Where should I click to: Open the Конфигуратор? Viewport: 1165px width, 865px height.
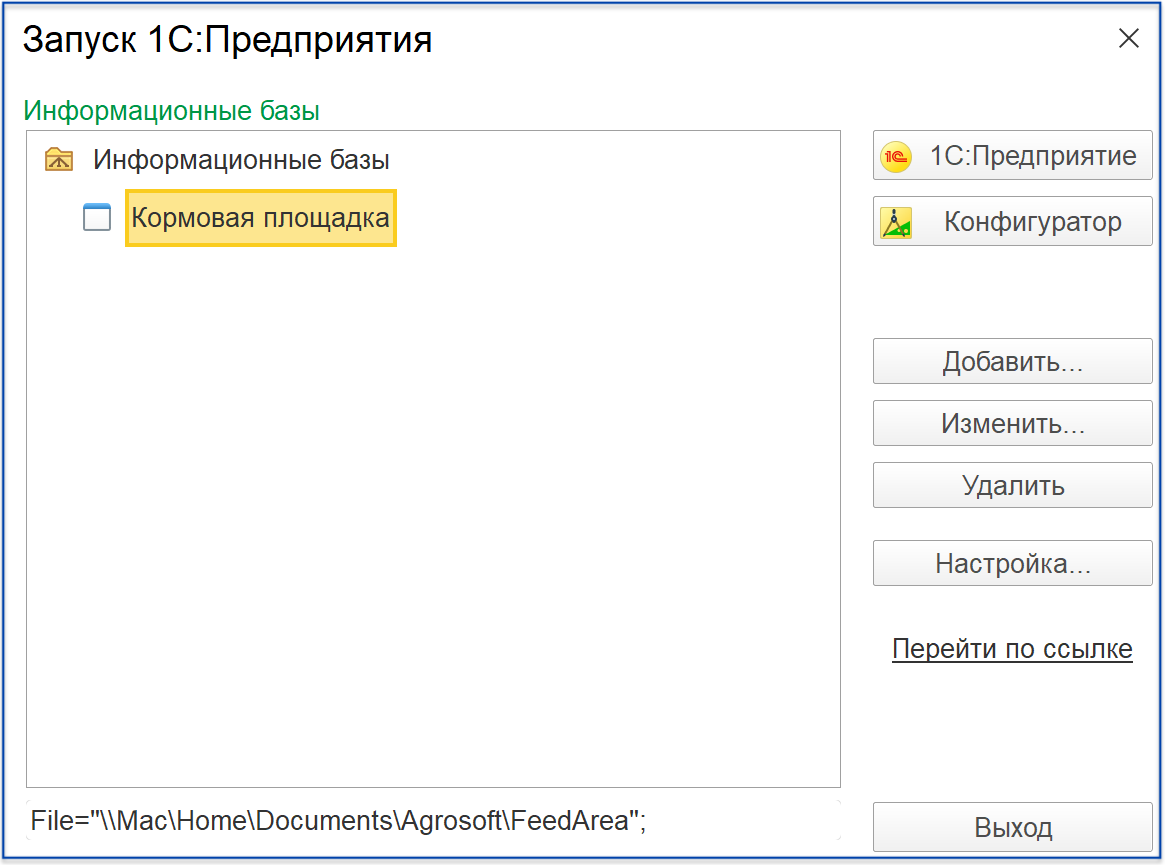coord(1013,221)
